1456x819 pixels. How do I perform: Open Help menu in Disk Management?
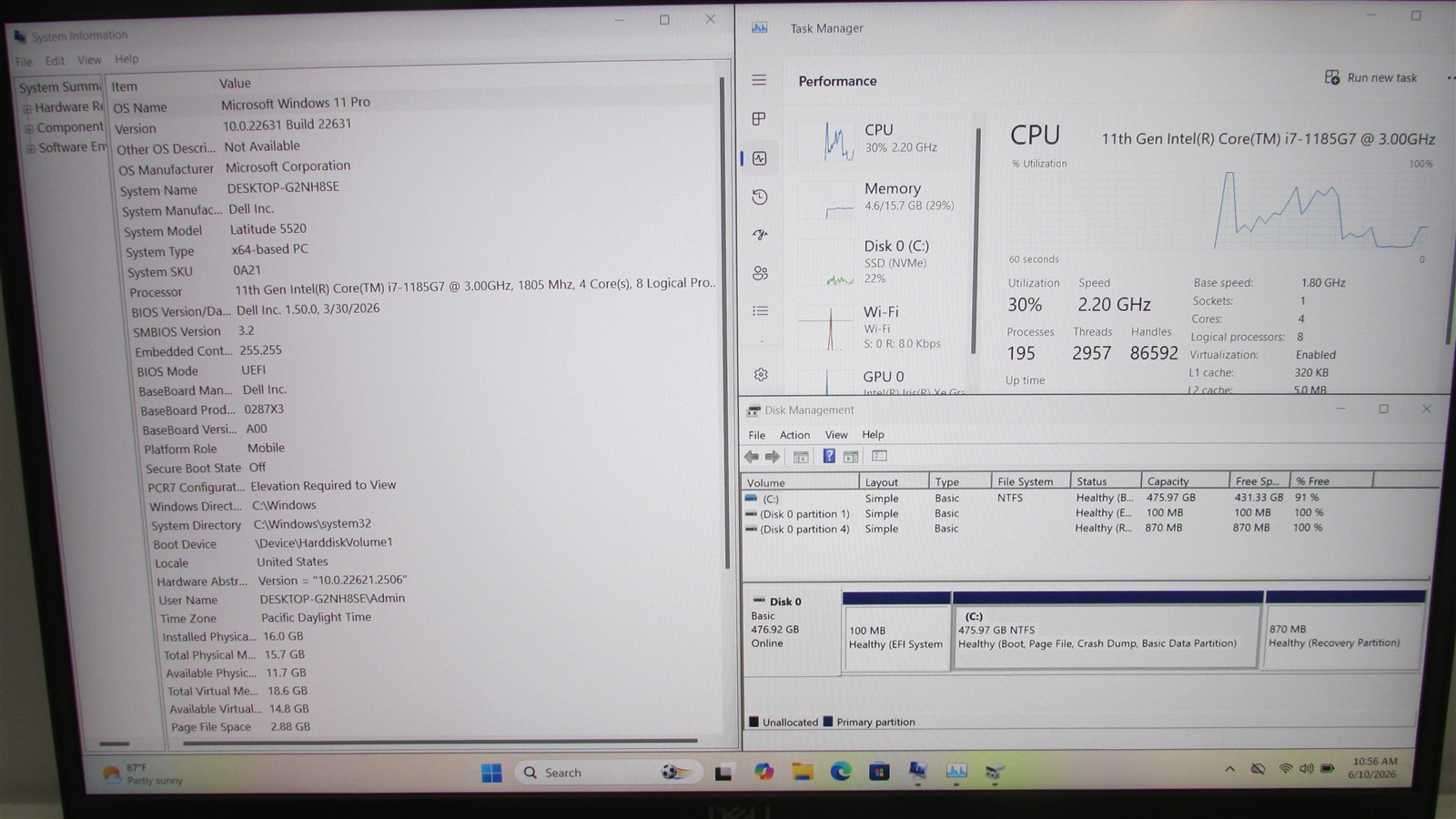[x=873, y=435]
